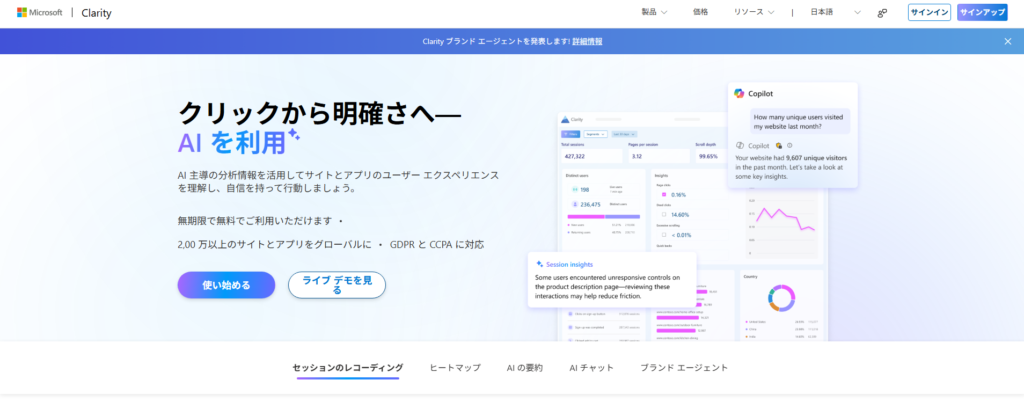This screenshot has width=1024, height=409.
Task: Click the Microsoft logo
Action: [x=39, y=12]
